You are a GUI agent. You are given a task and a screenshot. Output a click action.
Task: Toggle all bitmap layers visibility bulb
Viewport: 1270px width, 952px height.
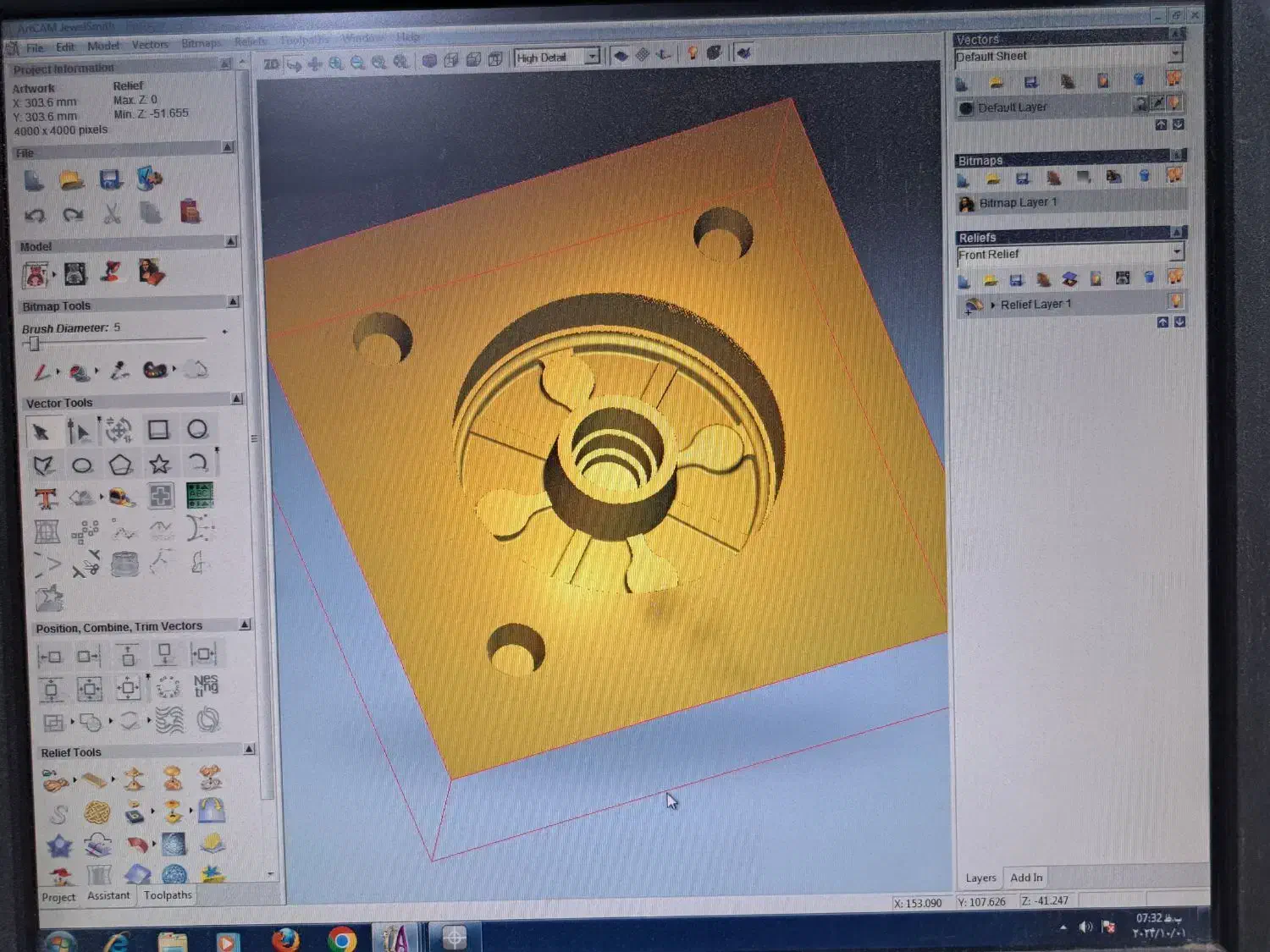(x=1173, y=175)
